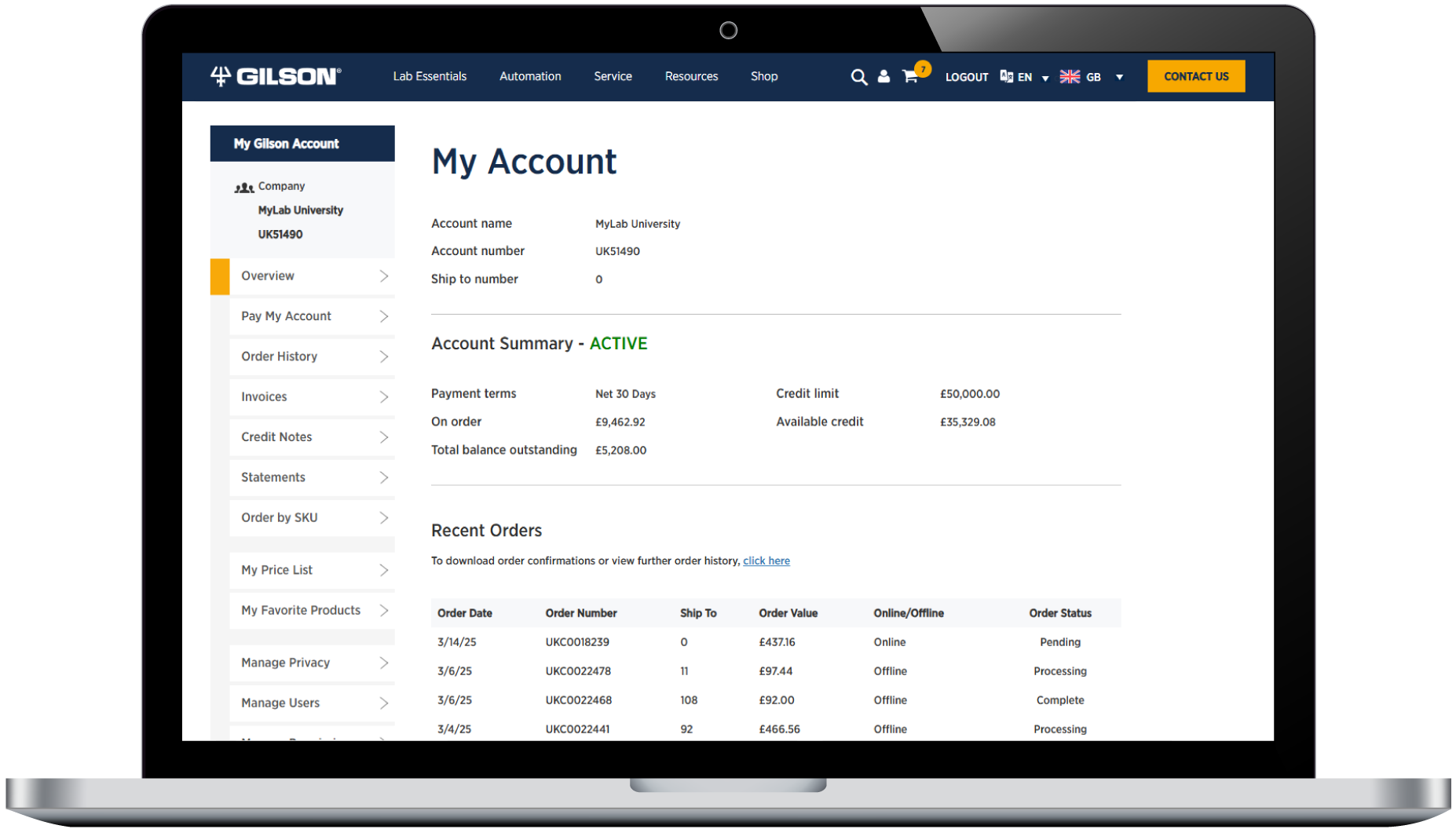Open the EN language dropdown arrow
This screenshot has width=1456, height=829.
click(1045, 78)
